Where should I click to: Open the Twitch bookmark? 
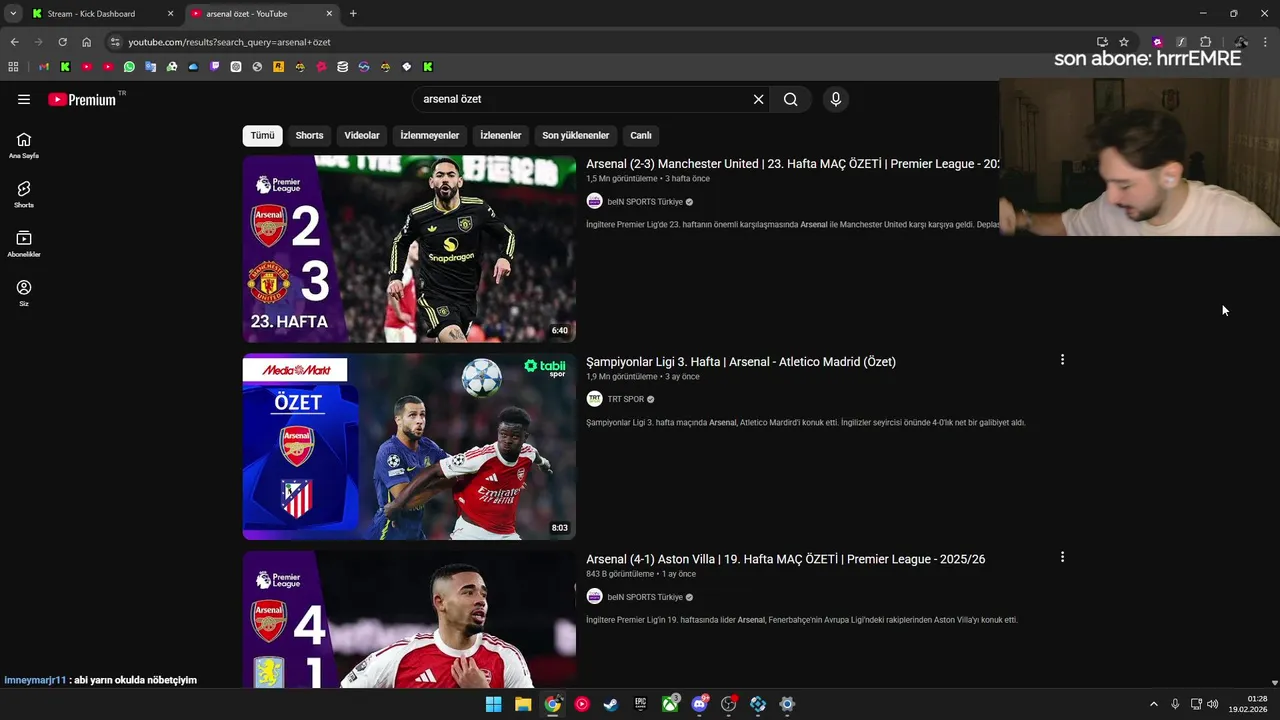[x=215, y=67]
